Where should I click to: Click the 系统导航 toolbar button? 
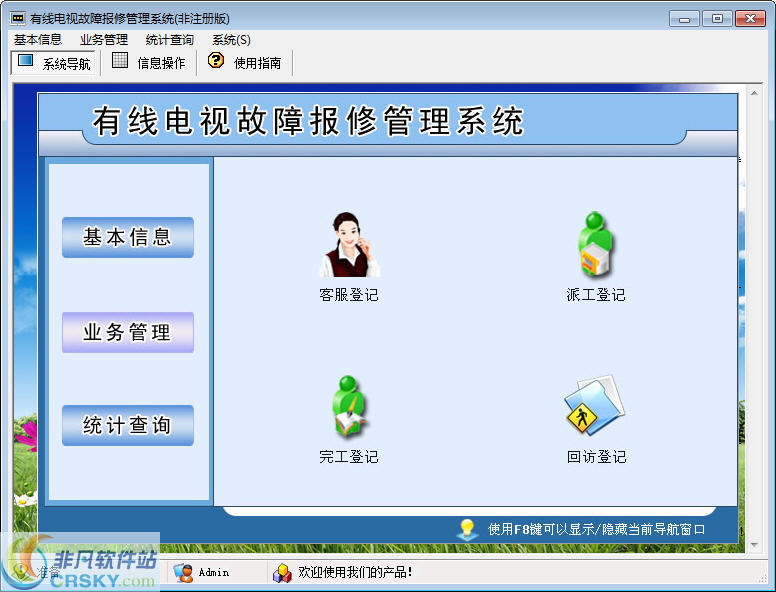(x=54, y=63)
